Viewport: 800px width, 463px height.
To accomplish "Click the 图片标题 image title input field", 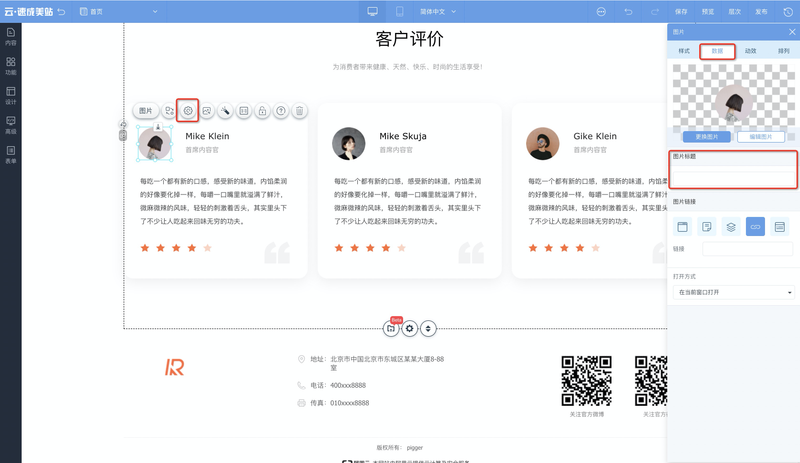I will (x=733, y=179).
